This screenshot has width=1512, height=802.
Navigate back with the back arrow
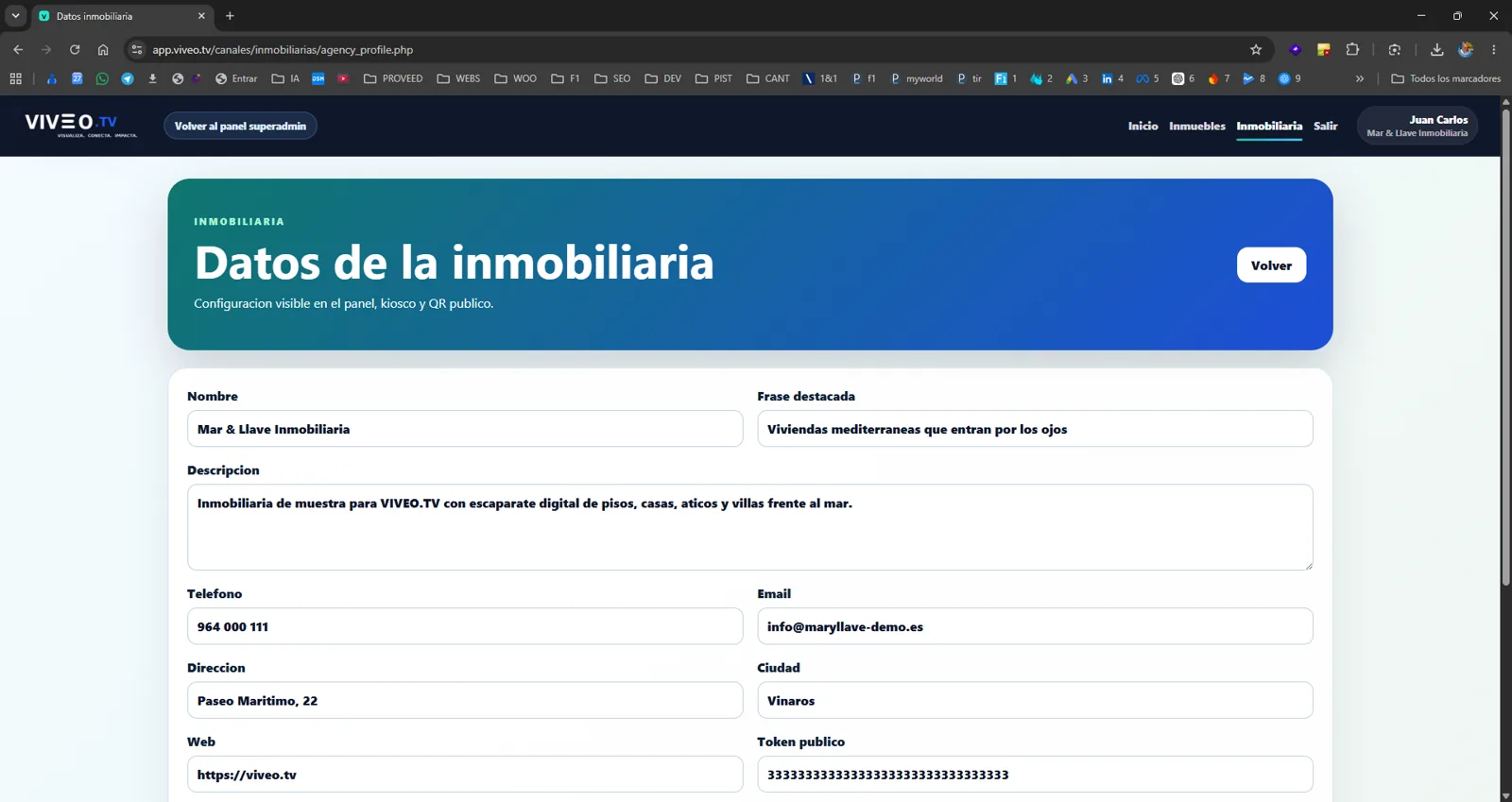[x=18, y=50]
